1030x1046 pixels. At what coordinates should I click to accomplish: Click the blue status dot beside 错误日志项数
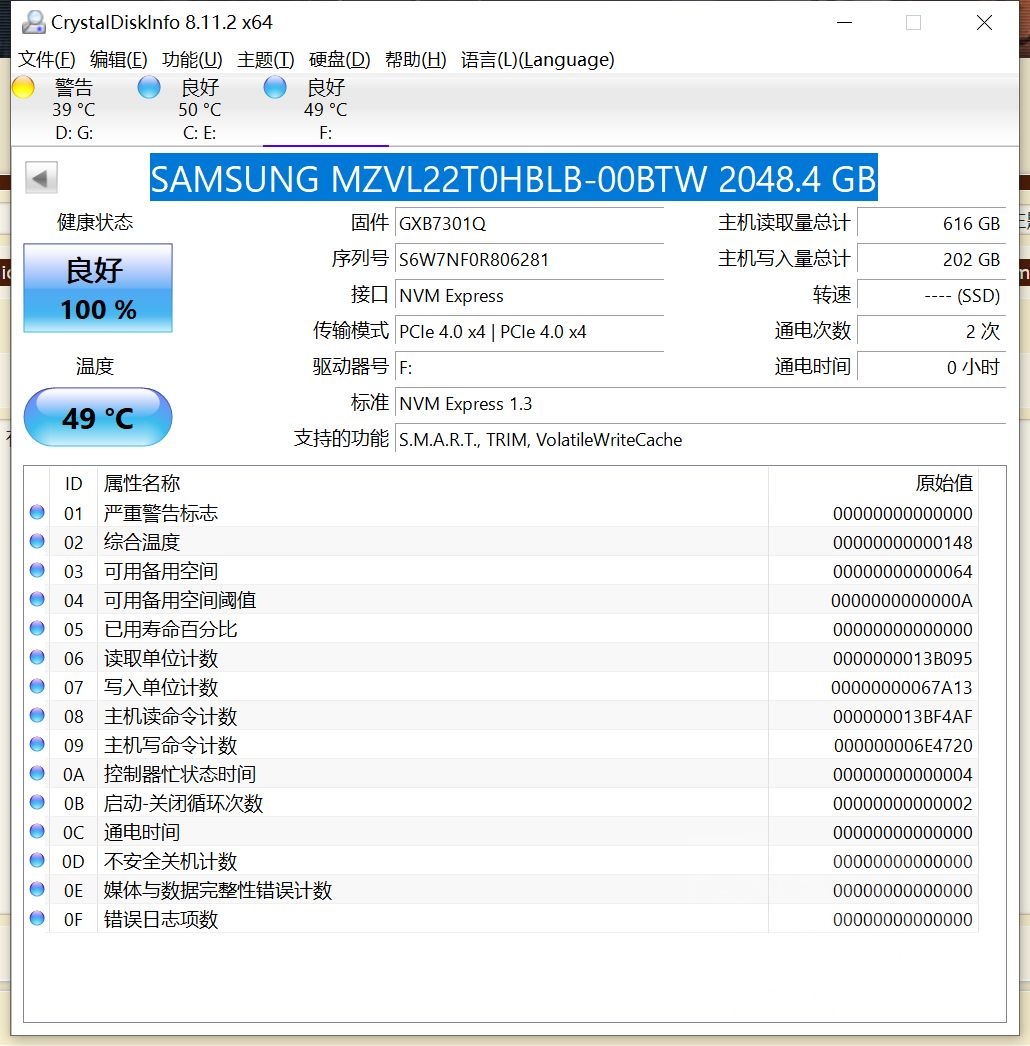(x=37, y=919)
